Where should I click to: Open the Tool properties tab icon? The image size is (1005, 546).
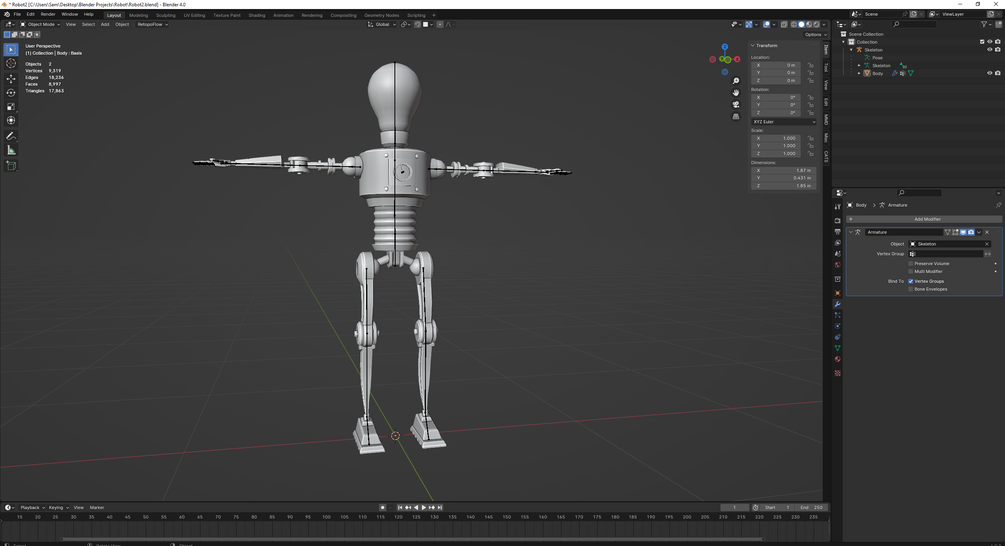(838, 207)
